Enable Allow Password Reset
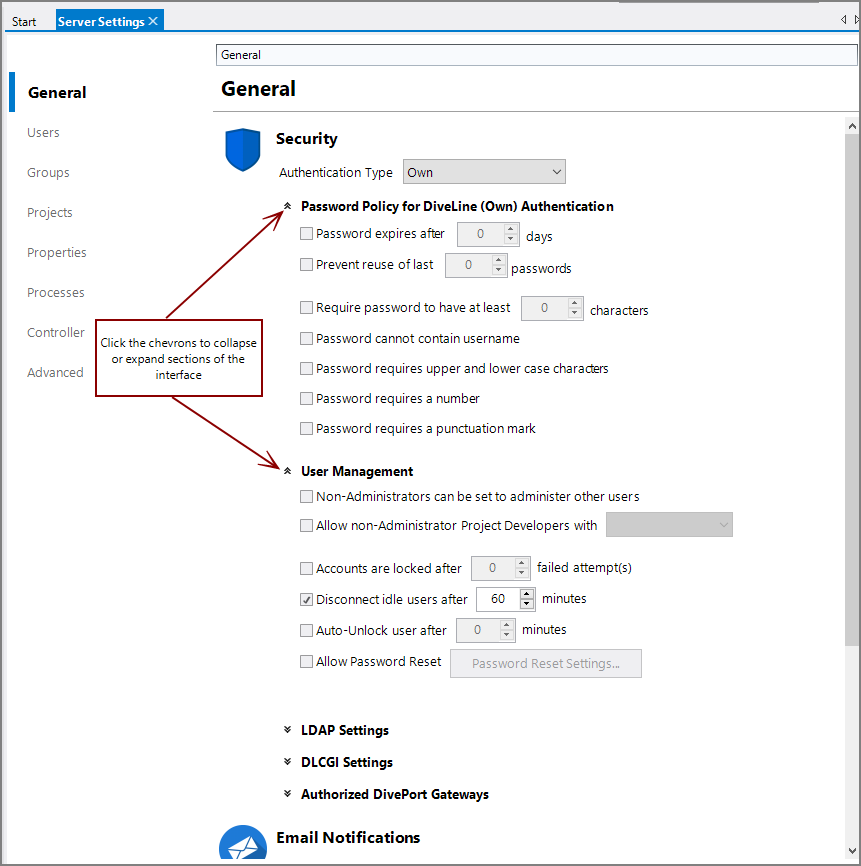Viewport: 861px width, 866px height. (x=306, y=661)
